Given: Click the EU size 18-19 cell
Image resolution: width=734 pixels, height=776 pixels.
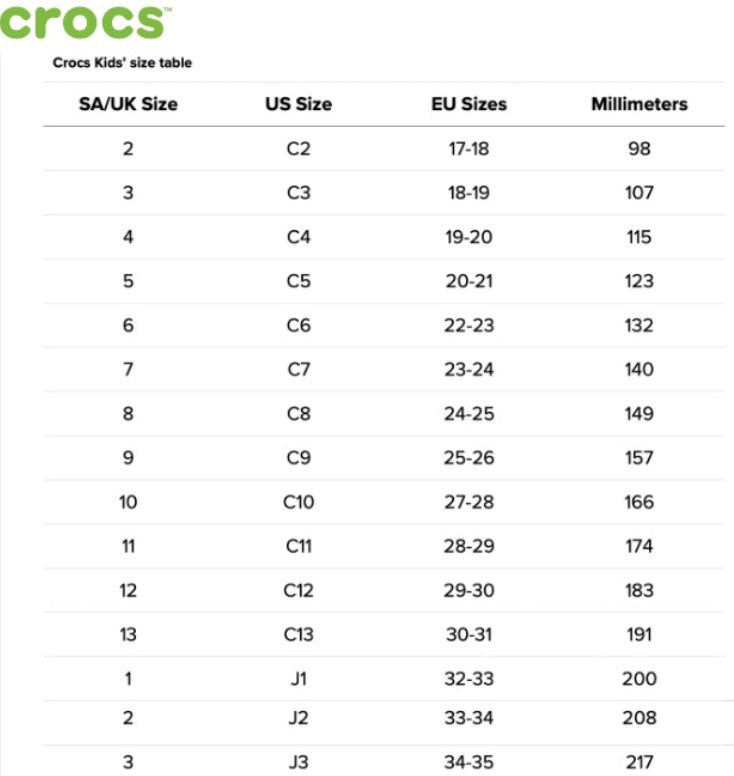Looking at the screenshot, I should click(469, 193).
